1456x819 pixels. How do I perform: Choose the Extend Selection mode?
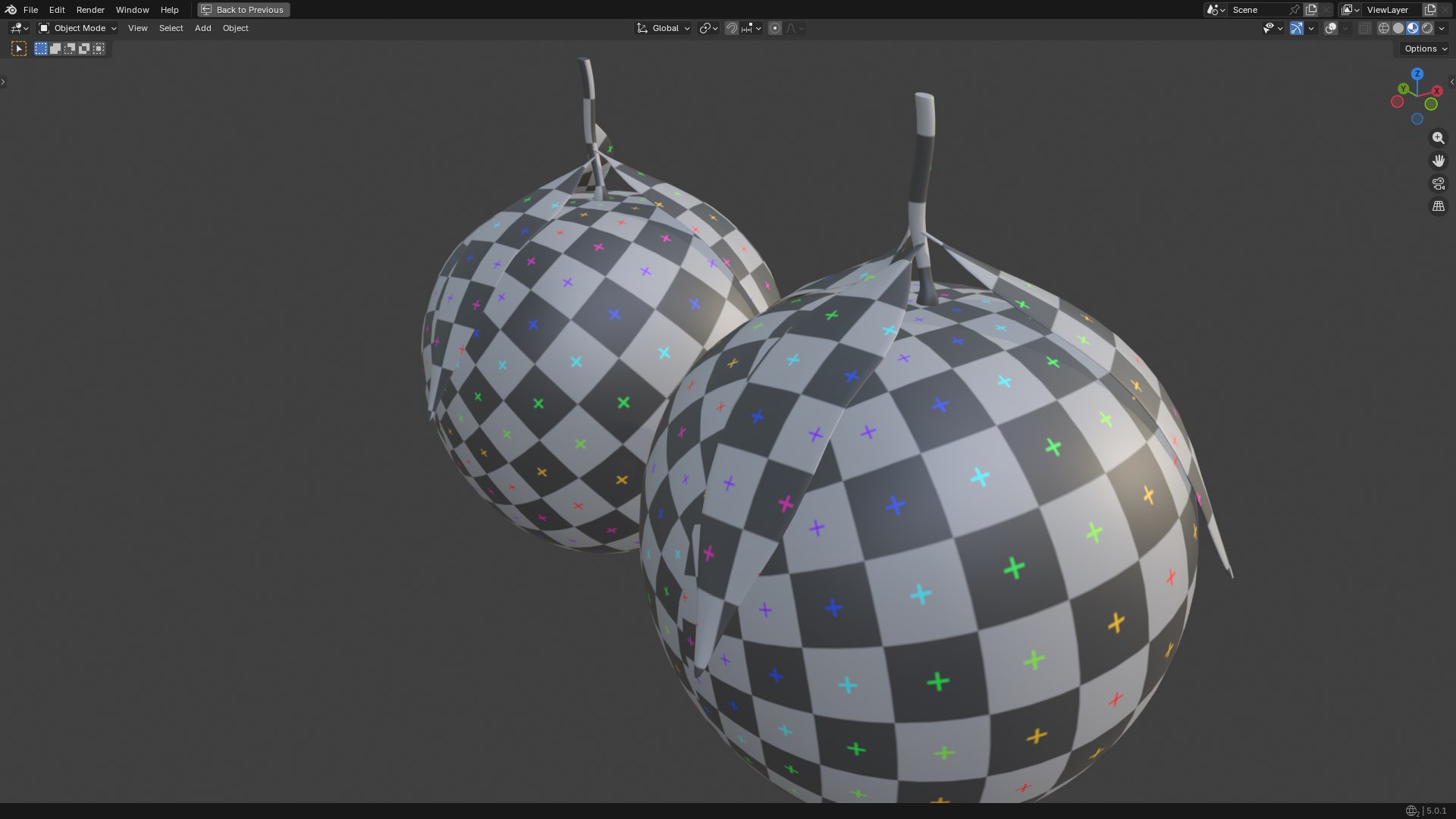tap(55, 49)
